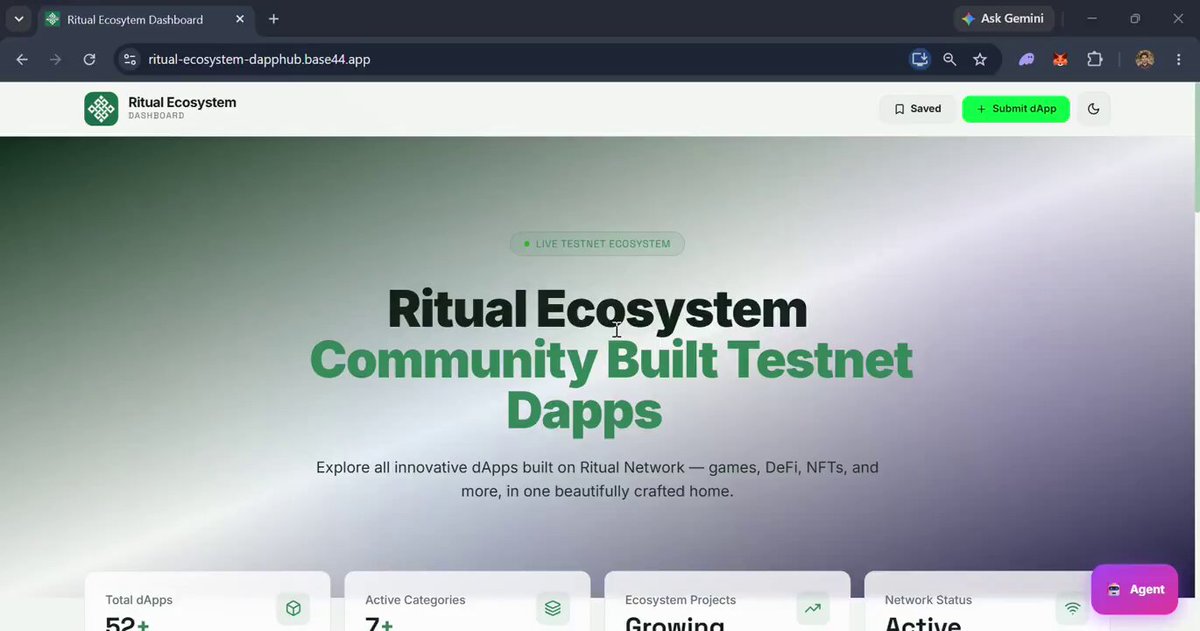Click the Ask Gemini button

1003,18
